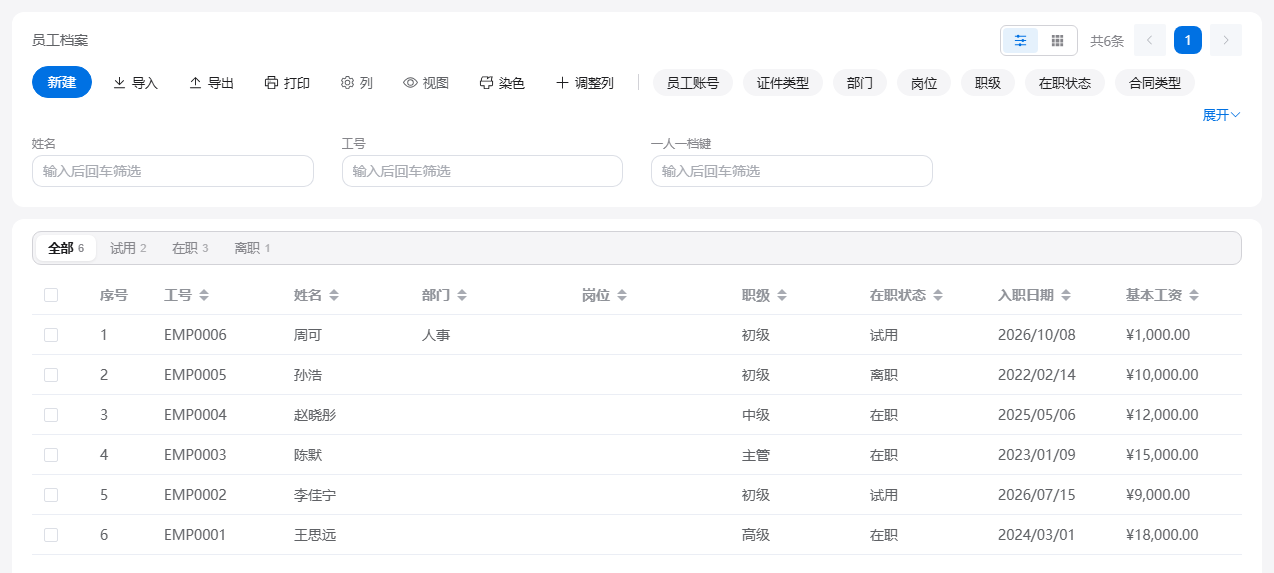Click the name 王思远
1274x573 pixels.
pos(315,535)
